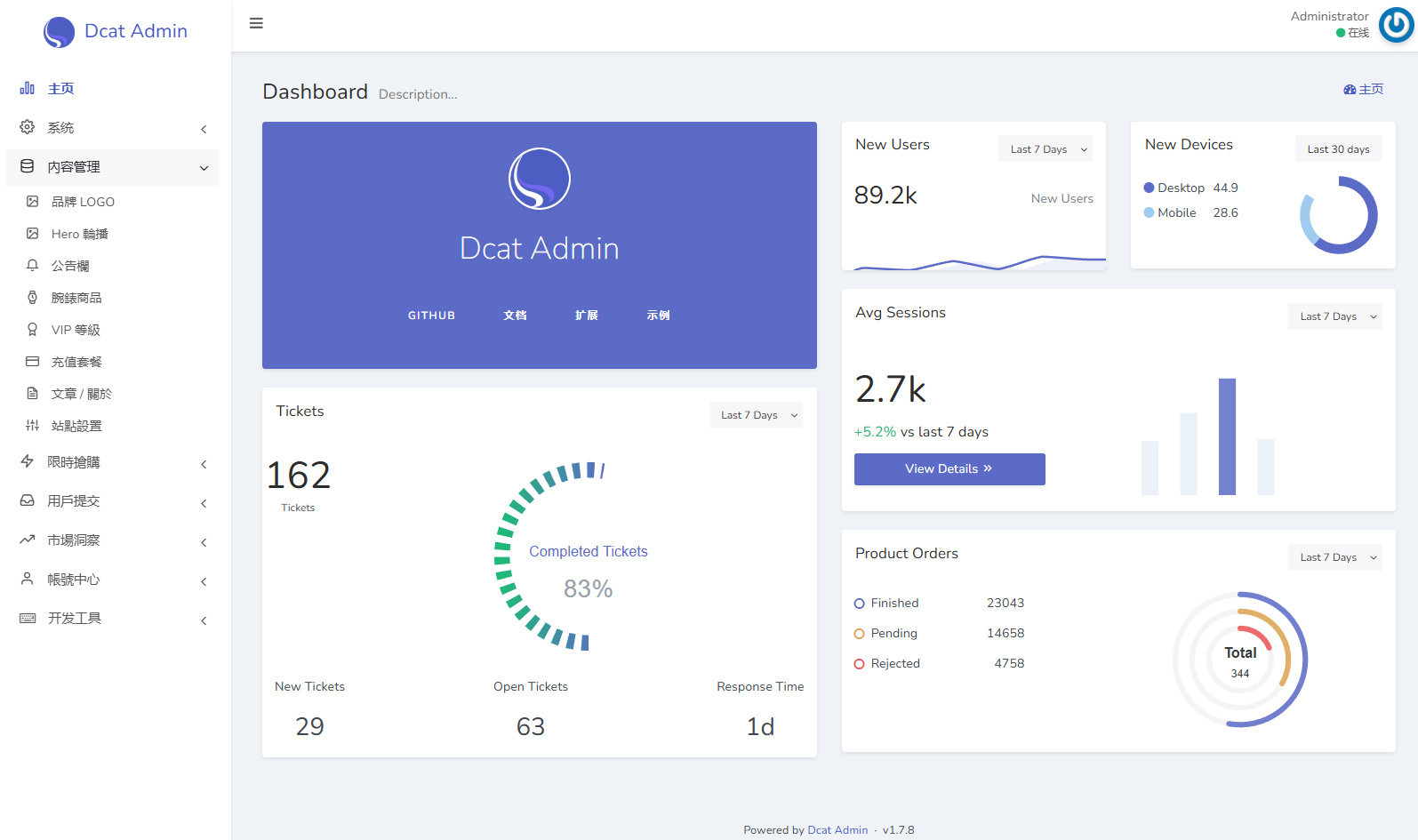Open 站點設置 menu item
Image resolution: width=1418 pixels, height=840 pixels.
tap(112, 426)
